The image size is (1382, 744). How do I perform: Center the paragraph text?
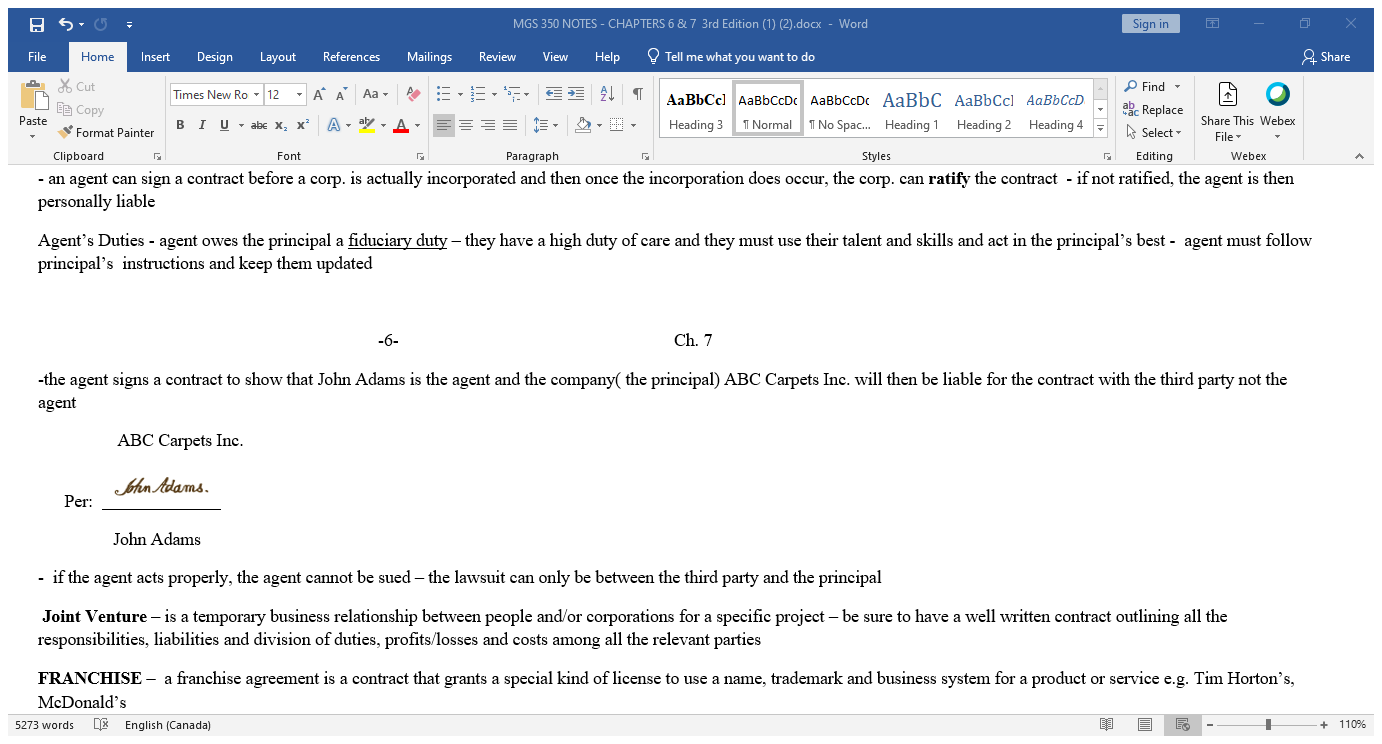[466, 125]
